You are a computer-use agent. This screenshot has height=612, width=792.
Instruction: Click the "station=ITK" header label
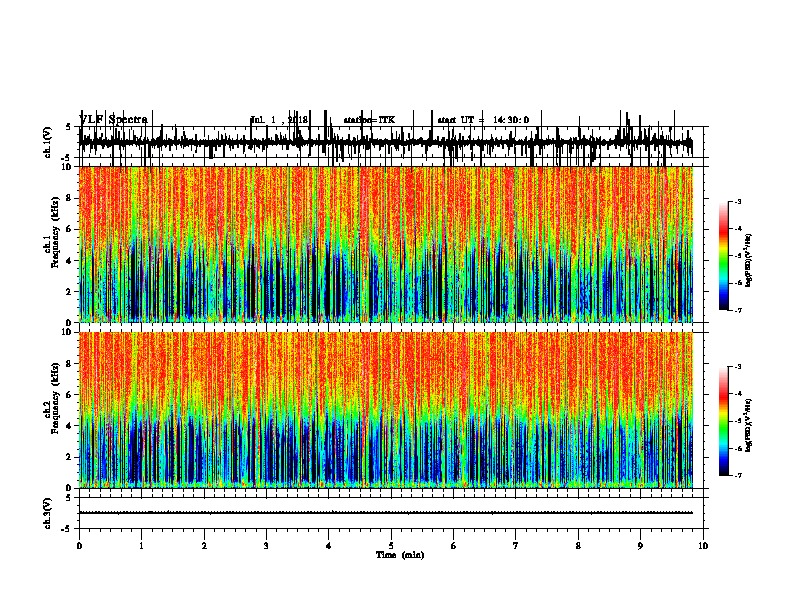[369, 120]
